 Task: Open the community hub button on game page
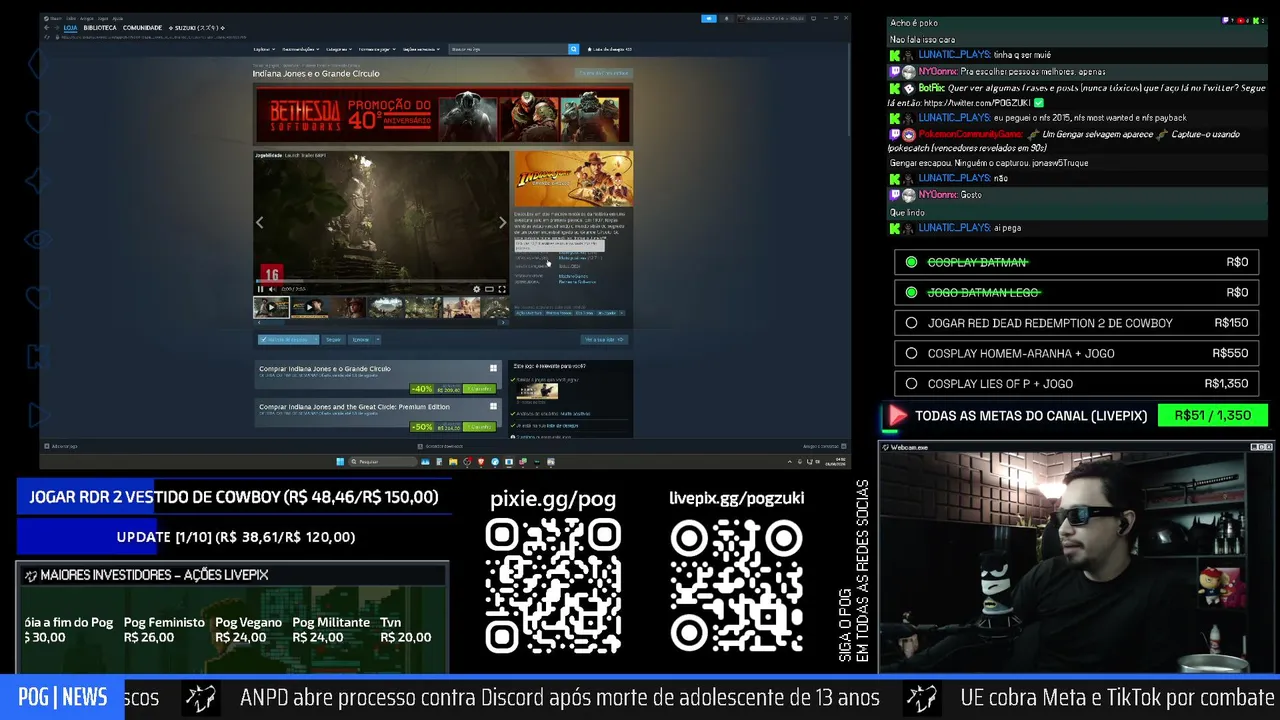(604, 73)
